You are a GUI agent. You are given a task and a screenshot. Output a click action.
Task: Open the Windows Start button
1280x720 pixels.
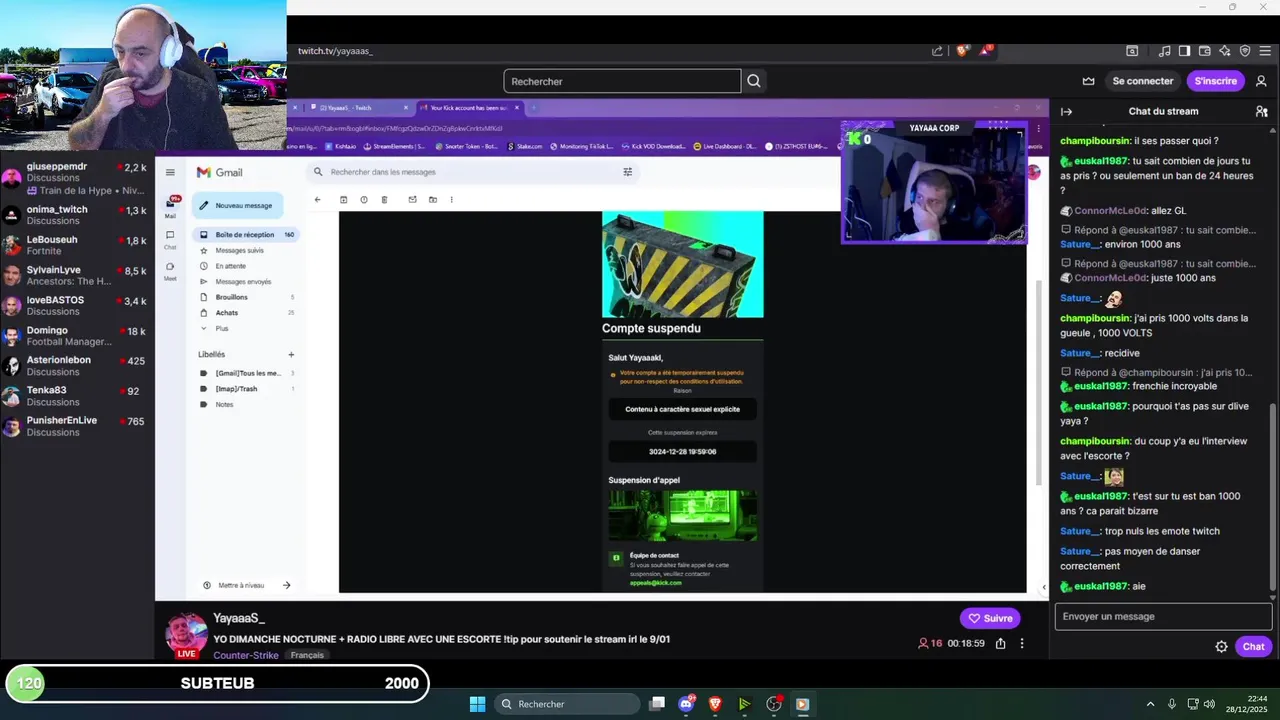coord(477,704)
